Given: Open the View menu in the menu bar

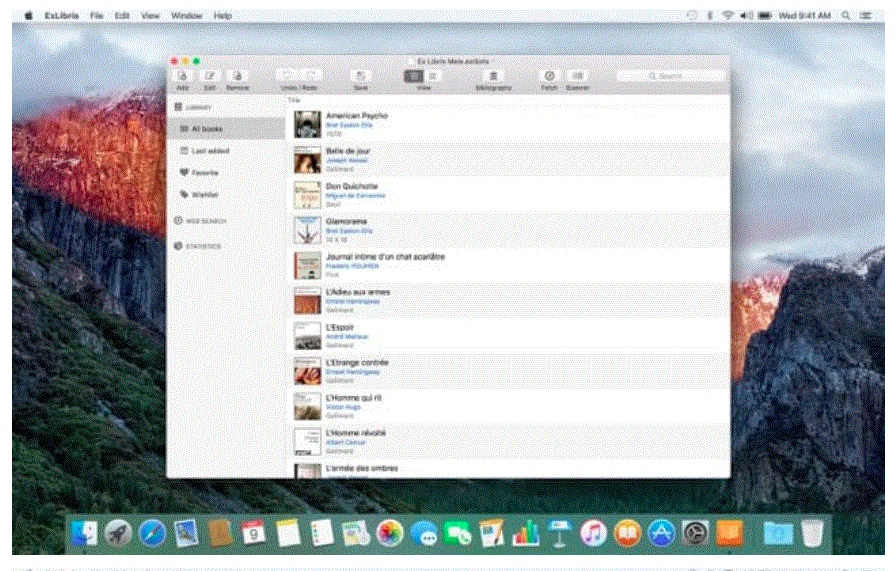Looking at the screenshot, I should pos(150,15).
